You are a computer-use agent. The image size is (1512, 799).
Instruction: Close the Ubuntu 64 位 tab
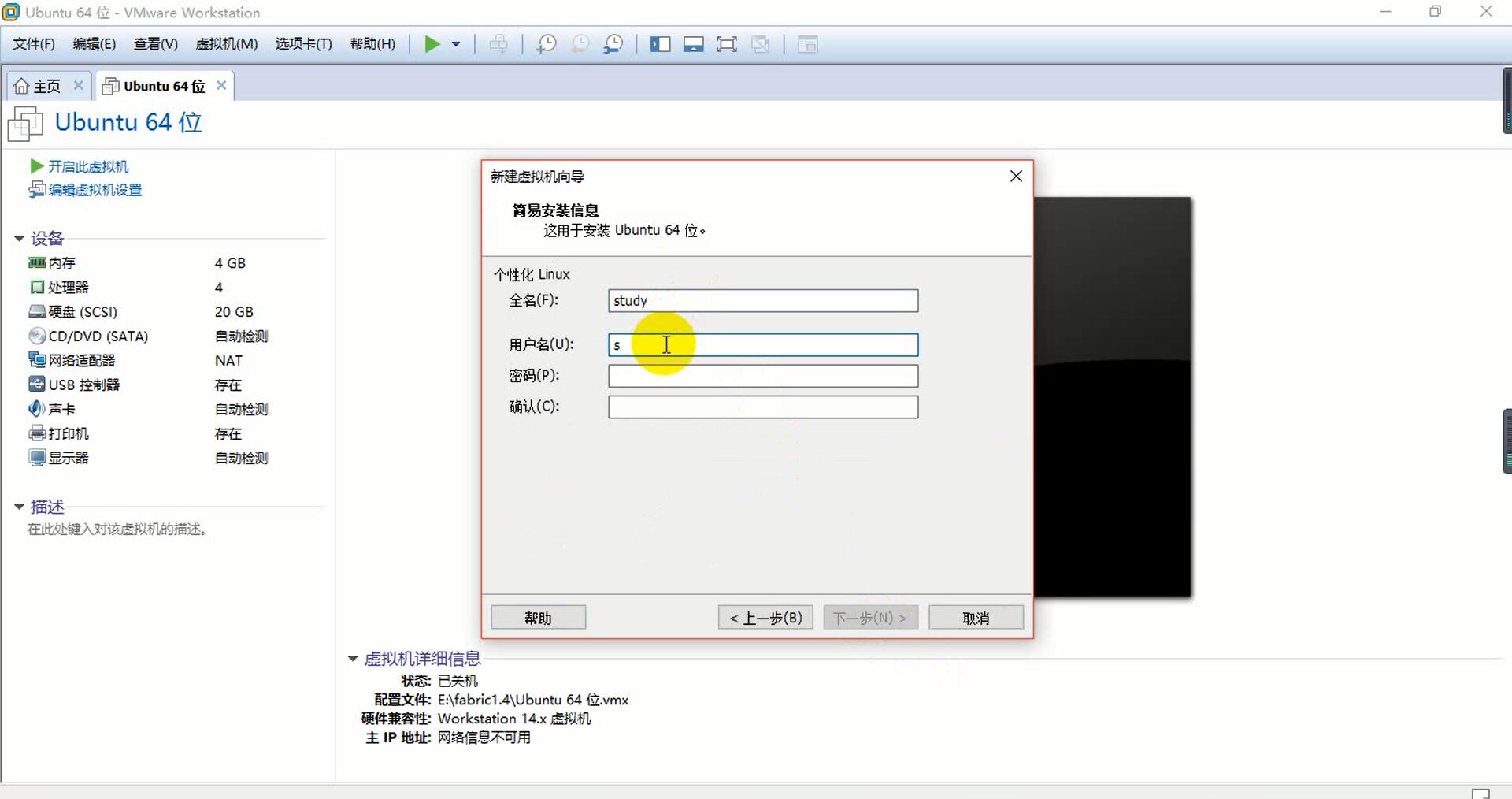(x=221, y=85)
